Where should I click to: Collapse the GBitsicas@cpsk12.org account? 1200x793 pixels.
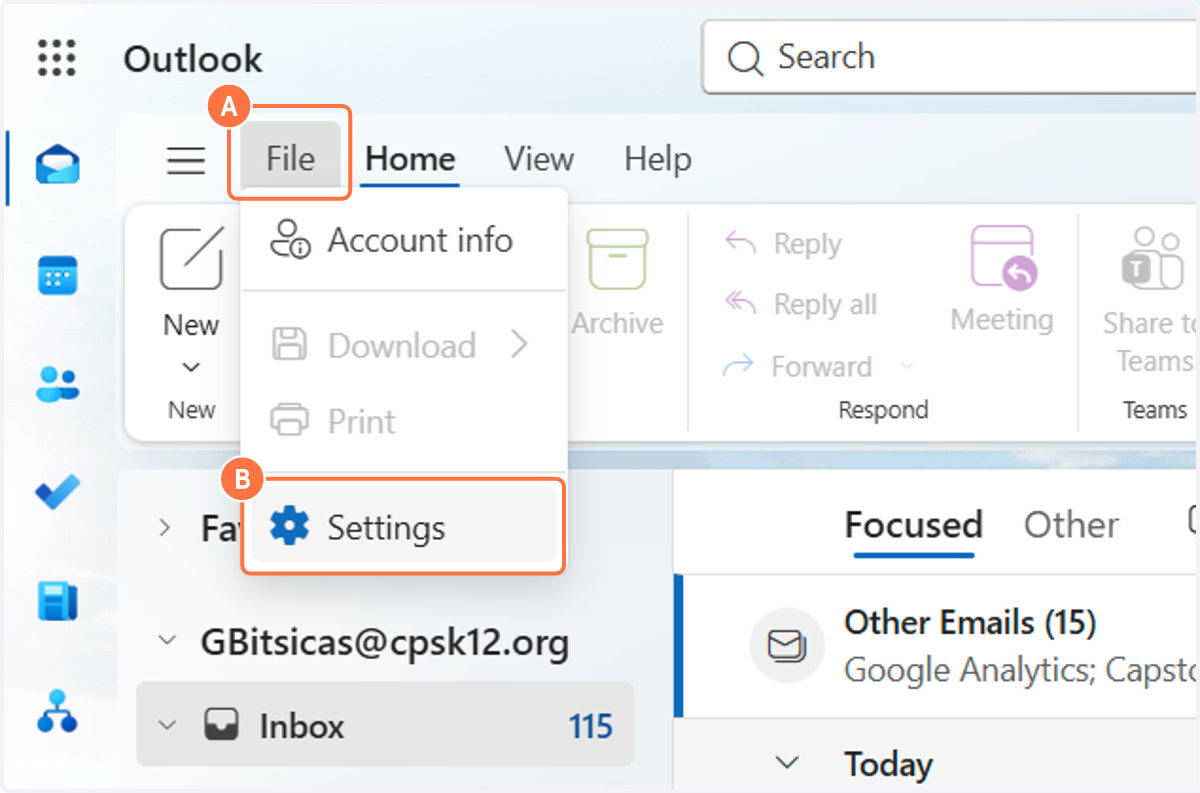pyautogui.click(x=166, y=640)
